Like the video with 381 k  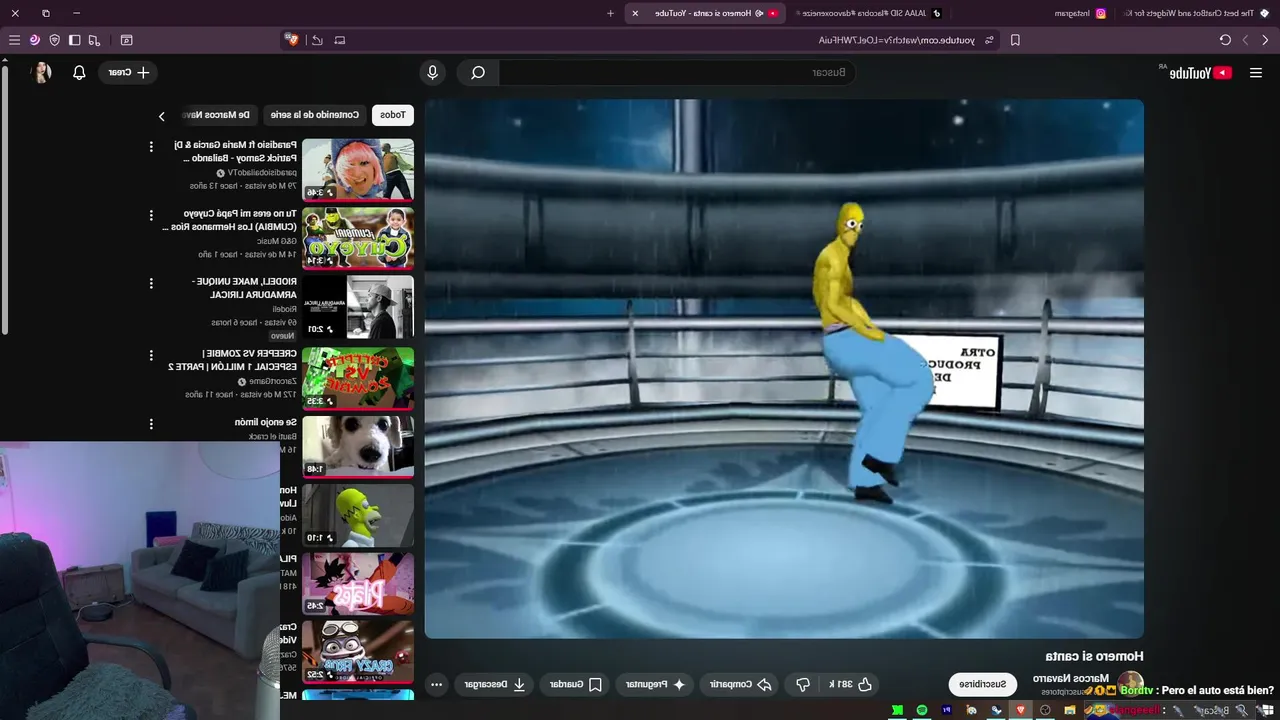coord(851,684)
